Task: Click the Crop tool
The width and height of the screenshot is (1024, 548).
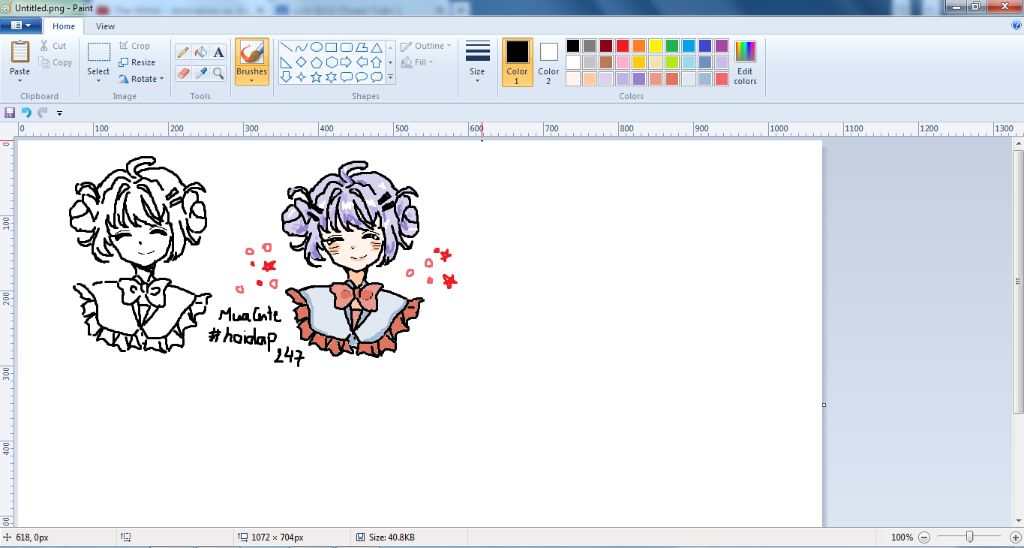Action: (x=135, y=46)
